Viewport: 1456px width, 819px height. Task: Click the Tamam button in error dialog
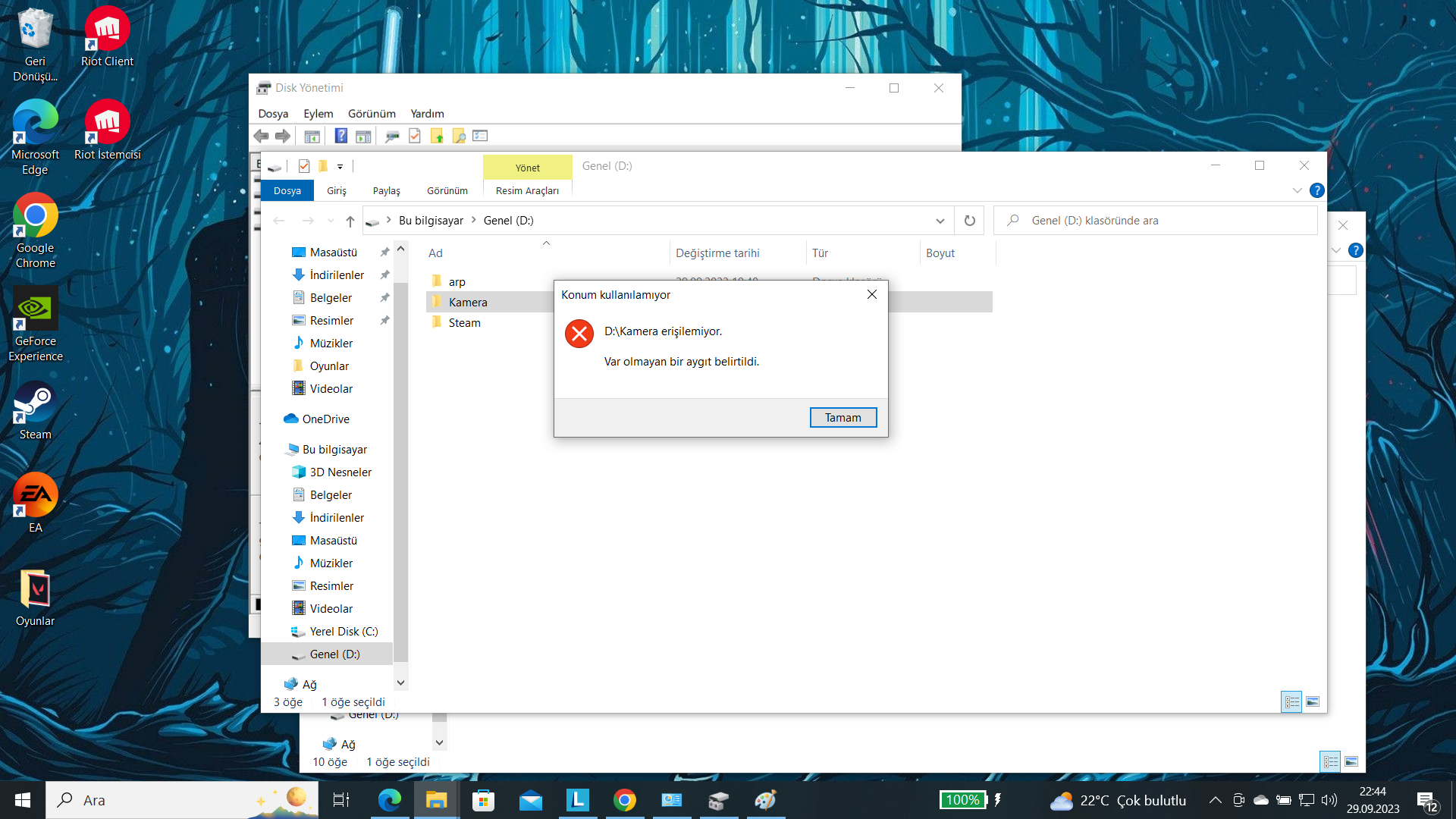point(843,418)
